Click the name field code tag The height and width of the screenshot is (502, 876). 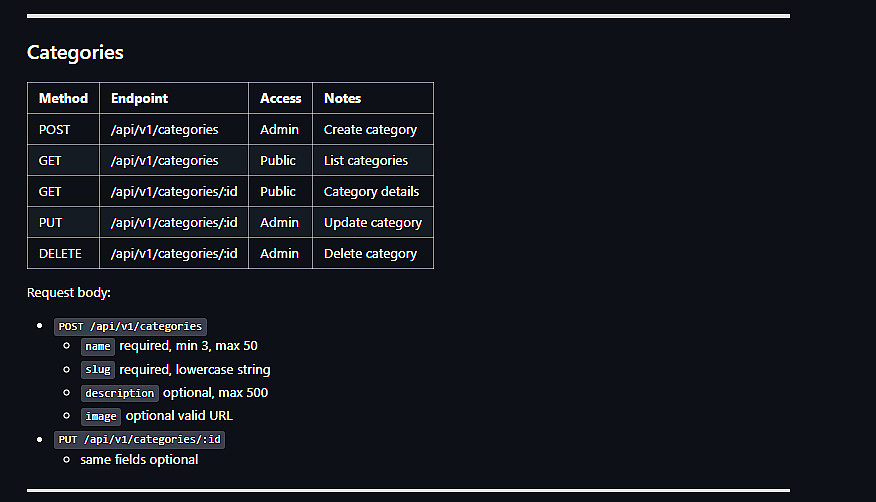tap(98, 346)
